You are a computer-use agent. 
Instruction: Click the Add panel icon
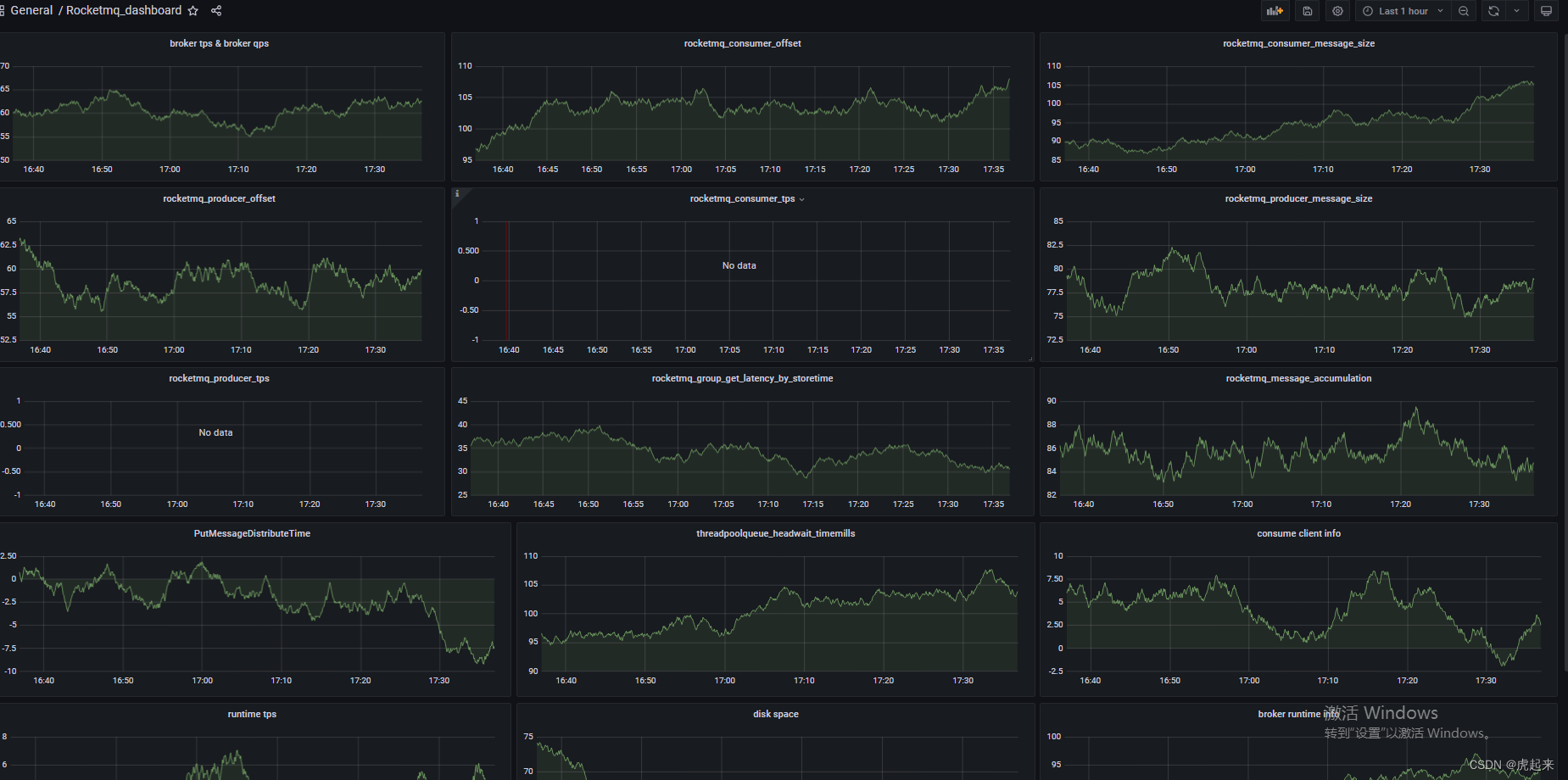click(1275, 11)
